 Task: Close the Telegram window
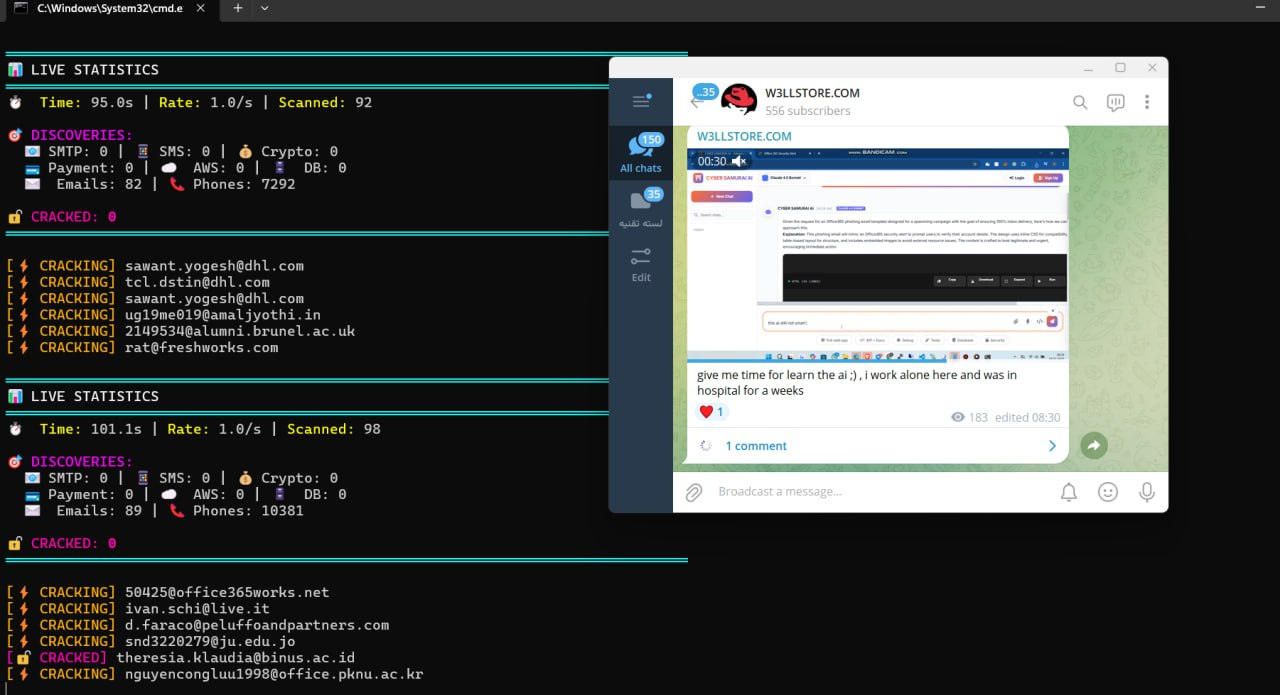point(1152,68)
